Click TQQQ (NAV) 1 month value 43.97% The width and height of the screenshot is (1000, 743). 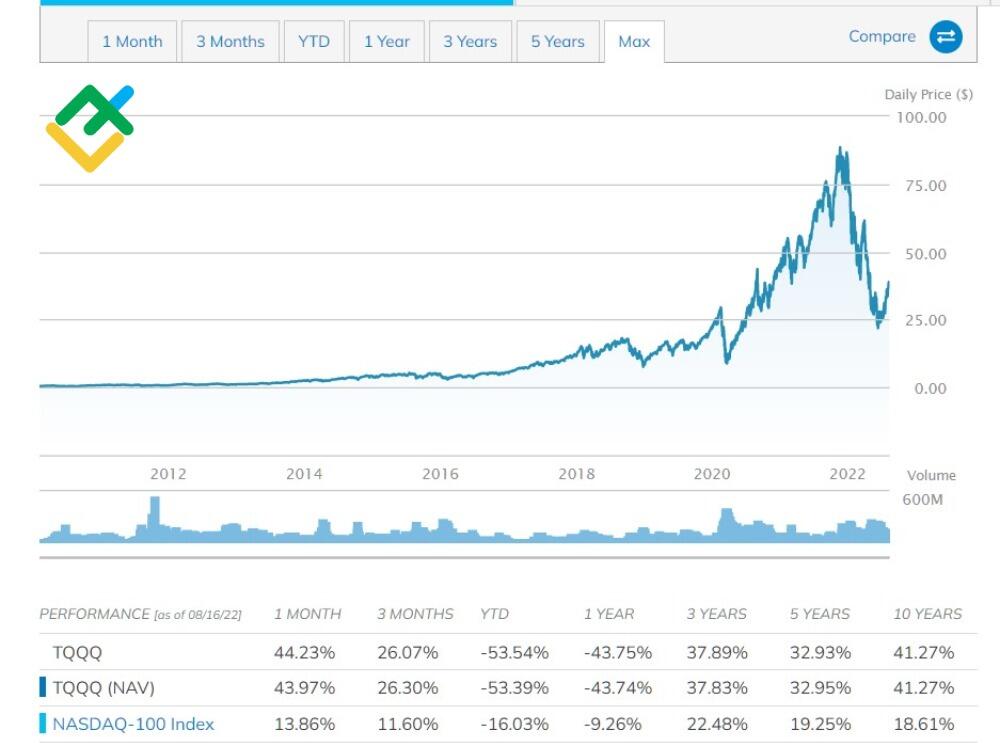coord(304,688)
